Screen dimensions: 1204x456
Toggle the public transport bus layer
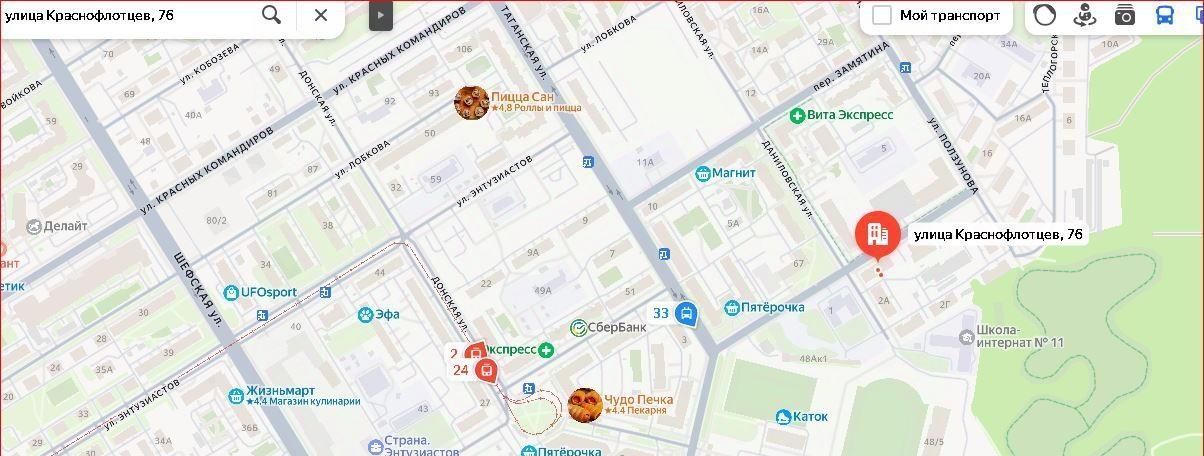click(1165, 15)
